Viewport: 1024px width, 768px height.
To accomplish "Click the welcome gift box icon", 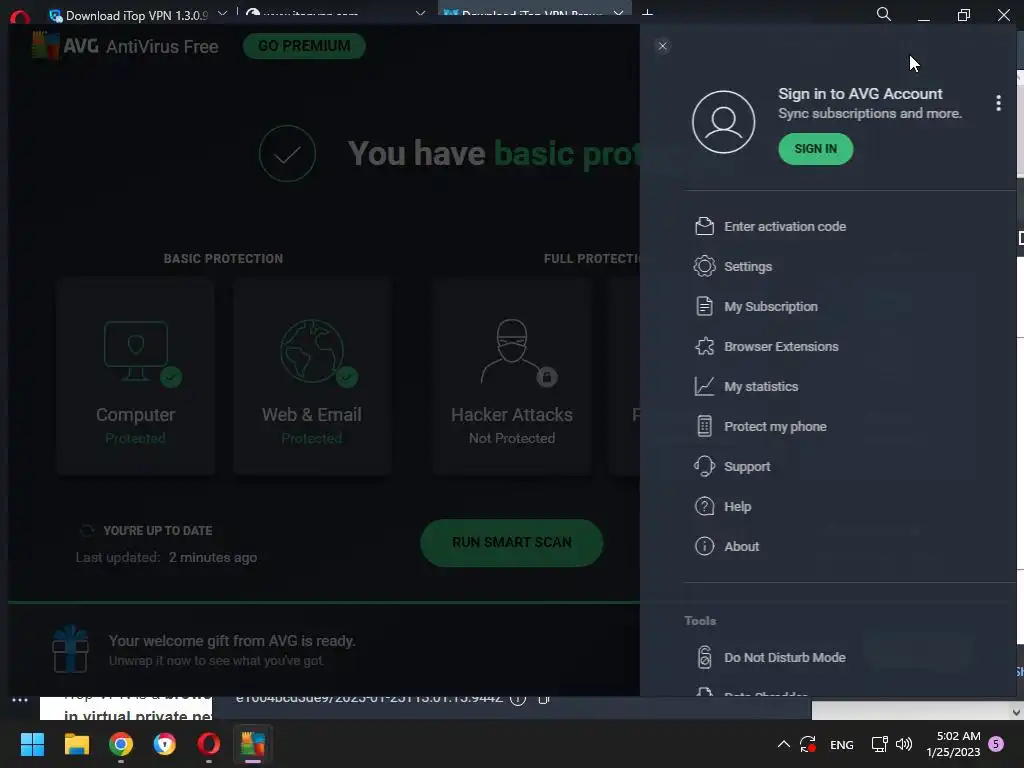I will pos(70,649).
